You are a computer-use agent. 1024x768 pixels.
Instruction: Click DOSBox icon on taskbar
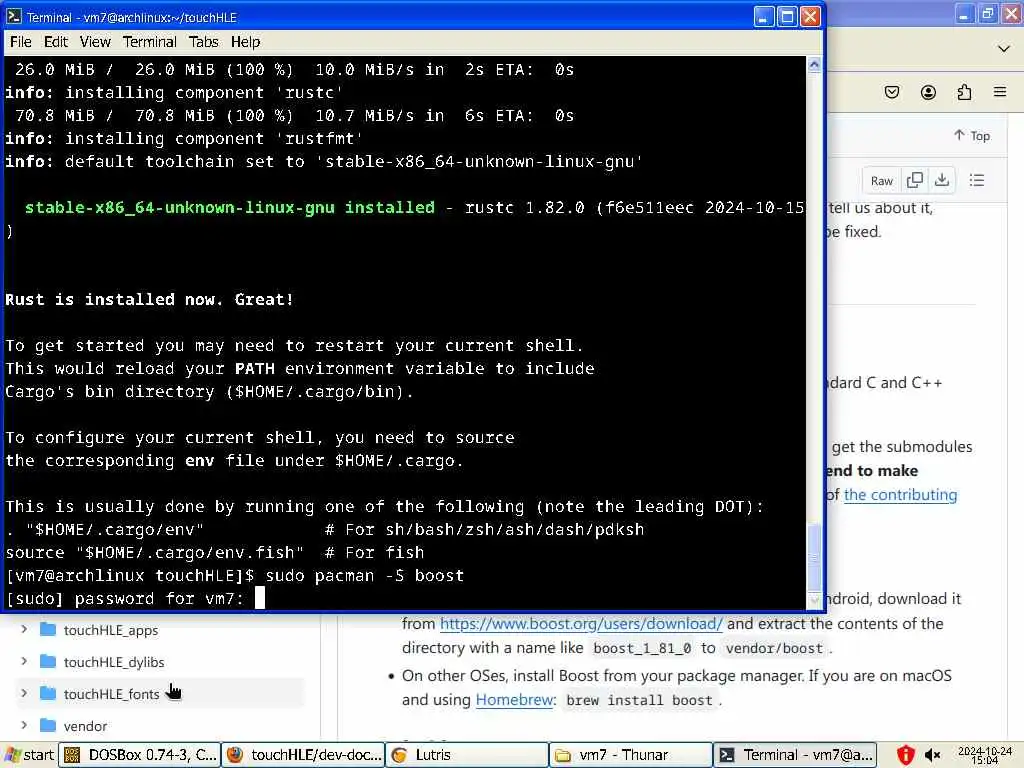pos(72,755)
